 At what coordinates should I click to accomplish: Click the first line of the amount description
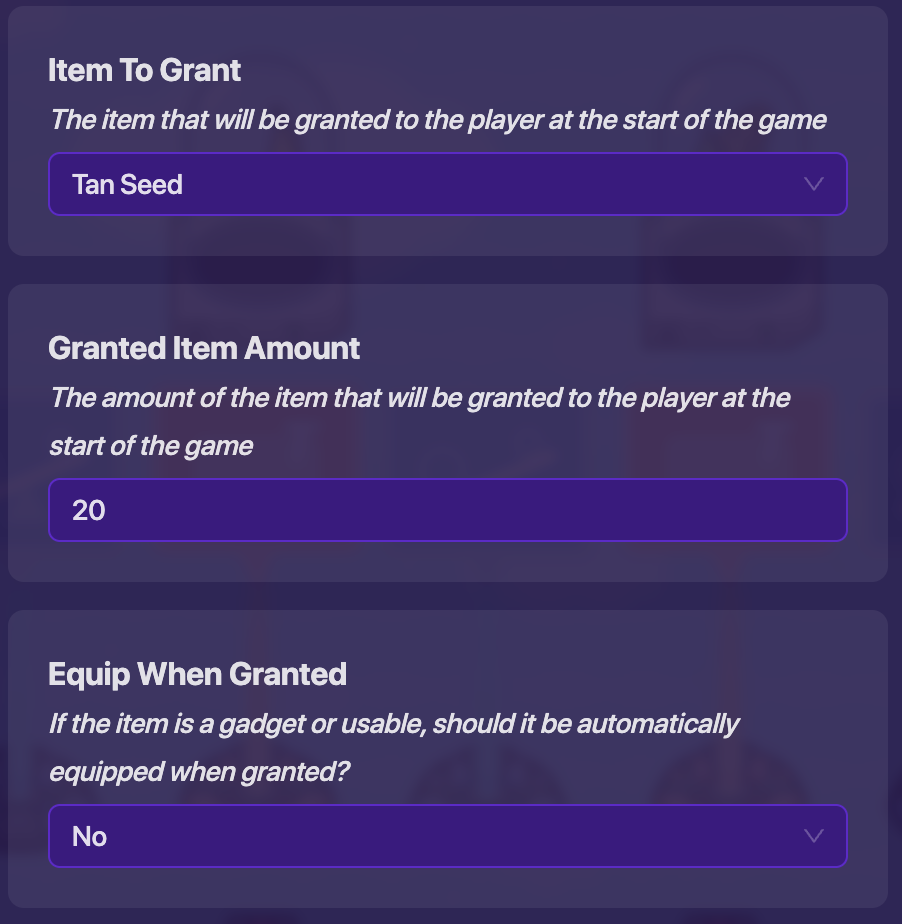420,398
